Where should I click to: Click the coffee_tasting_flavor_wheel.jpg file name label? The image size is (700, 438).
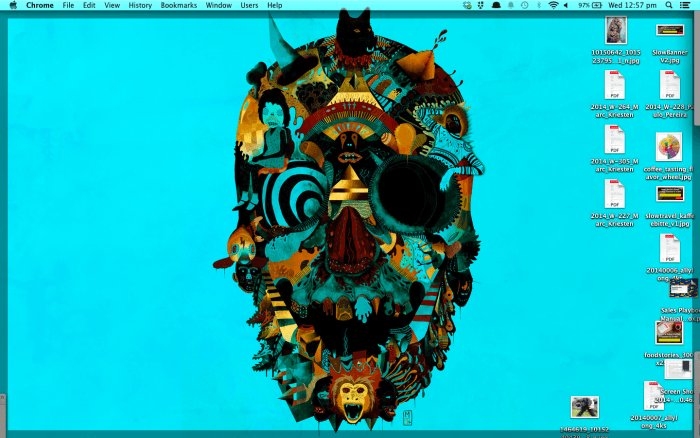(669, 173)
